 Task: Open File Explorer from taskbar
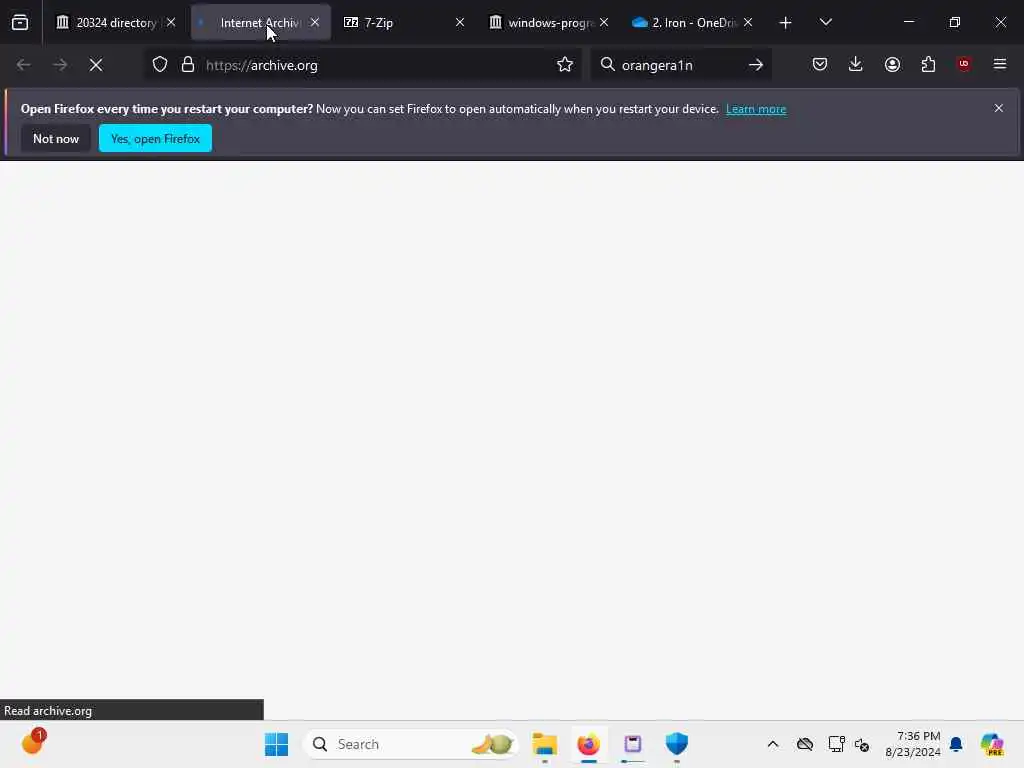click(544, 744)
